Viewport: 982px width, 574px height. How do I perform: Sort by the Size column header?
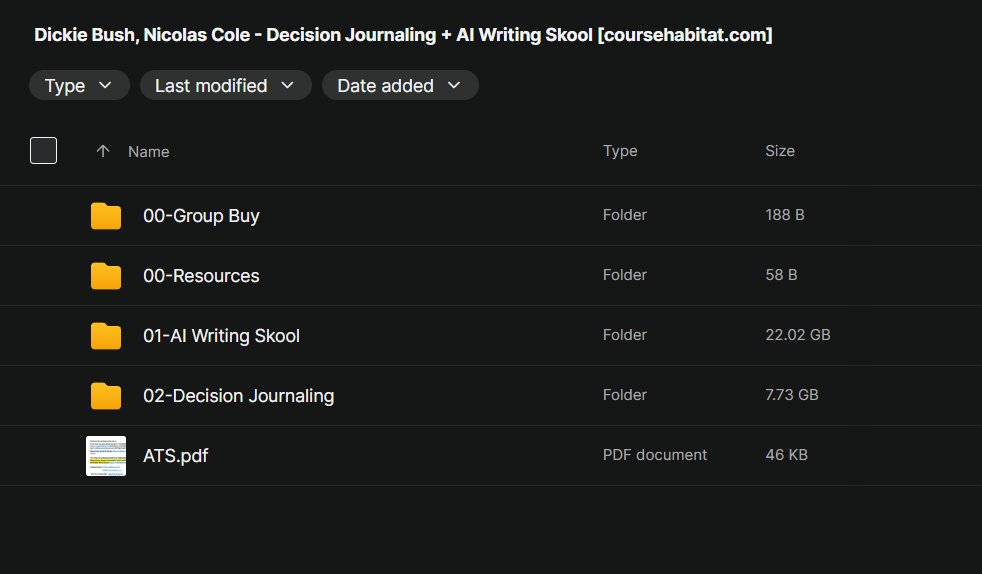pyautogui.click(x=780, y=151)
